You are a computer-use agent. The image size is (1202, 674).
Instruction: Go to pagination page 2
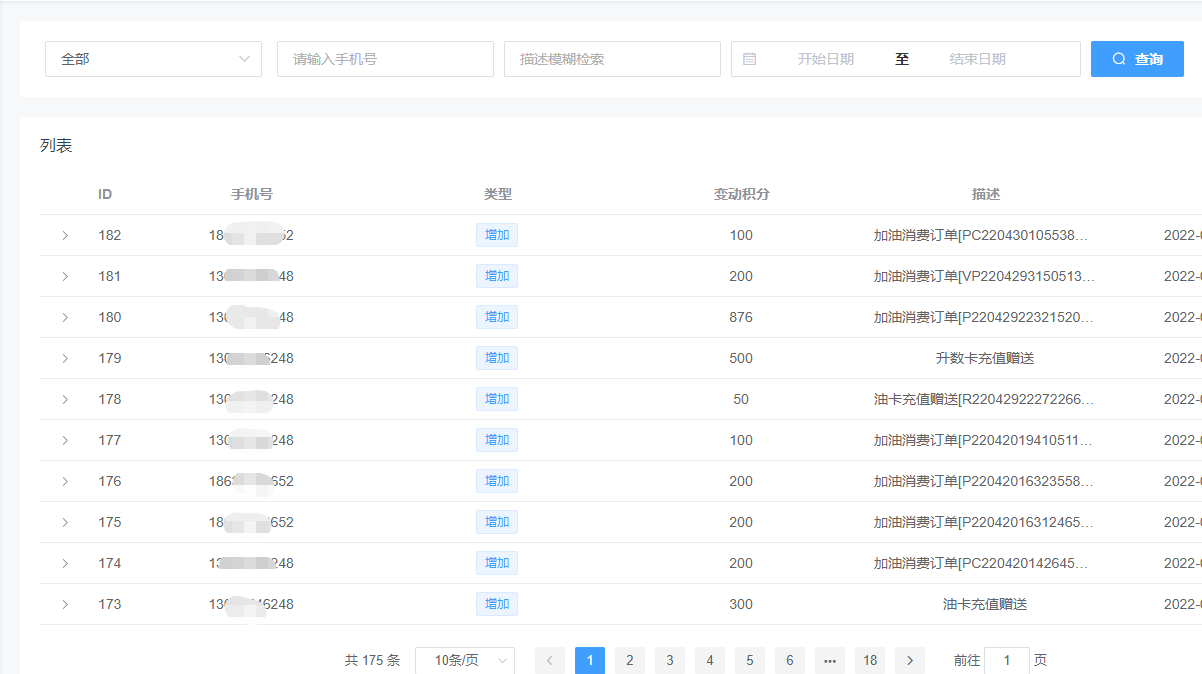click(x=630, y=660)
